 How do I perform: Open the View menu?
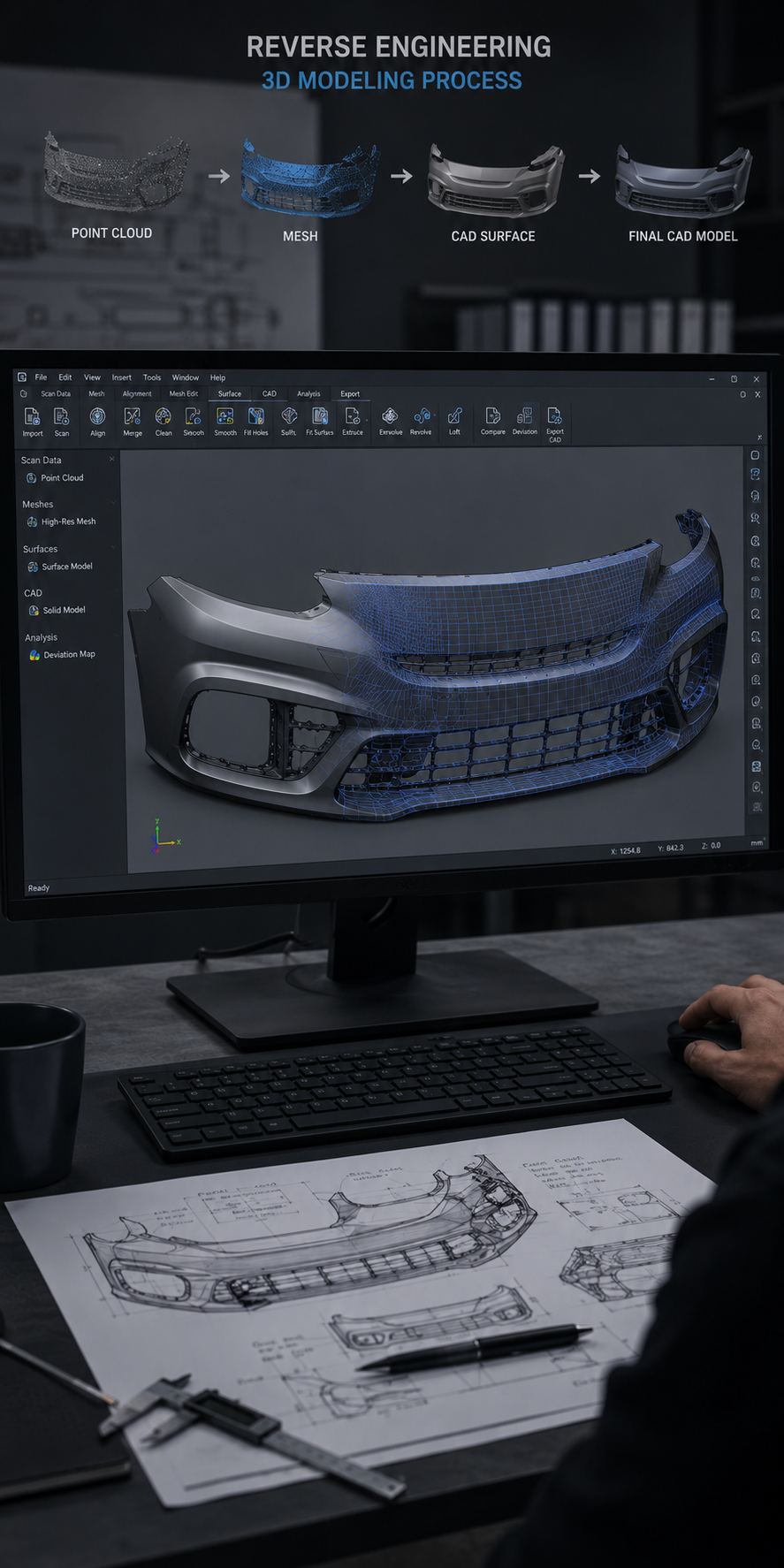pos(92,377)
